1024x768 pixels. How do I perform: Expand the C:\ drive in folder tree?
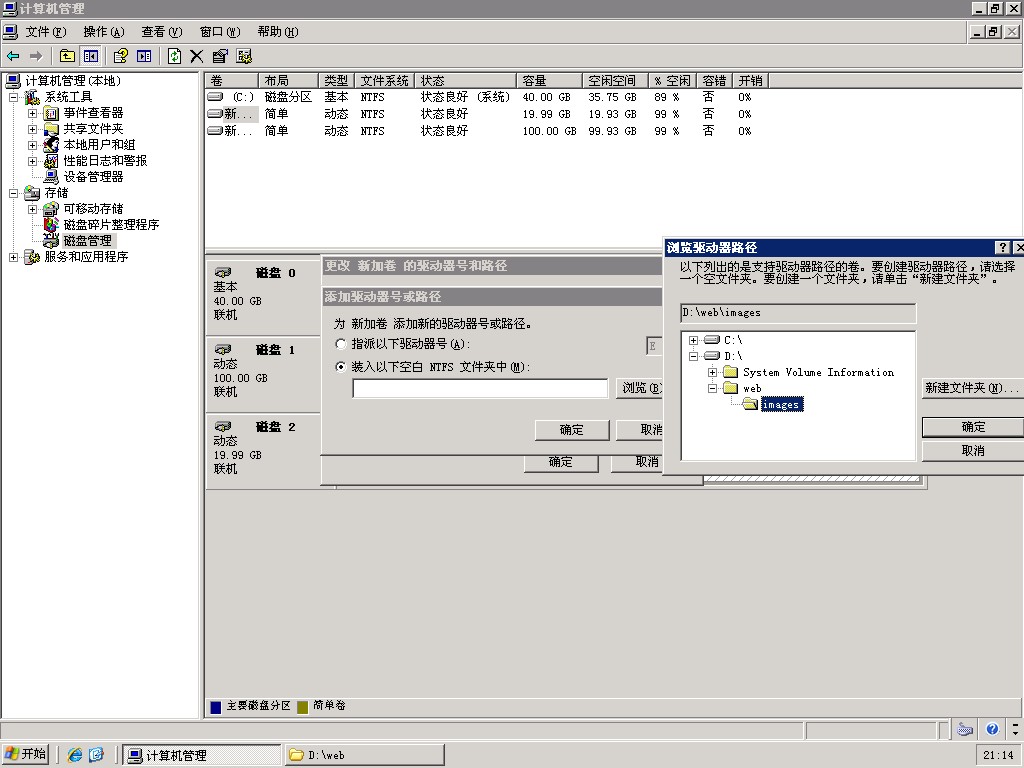[x=693, y=341]
